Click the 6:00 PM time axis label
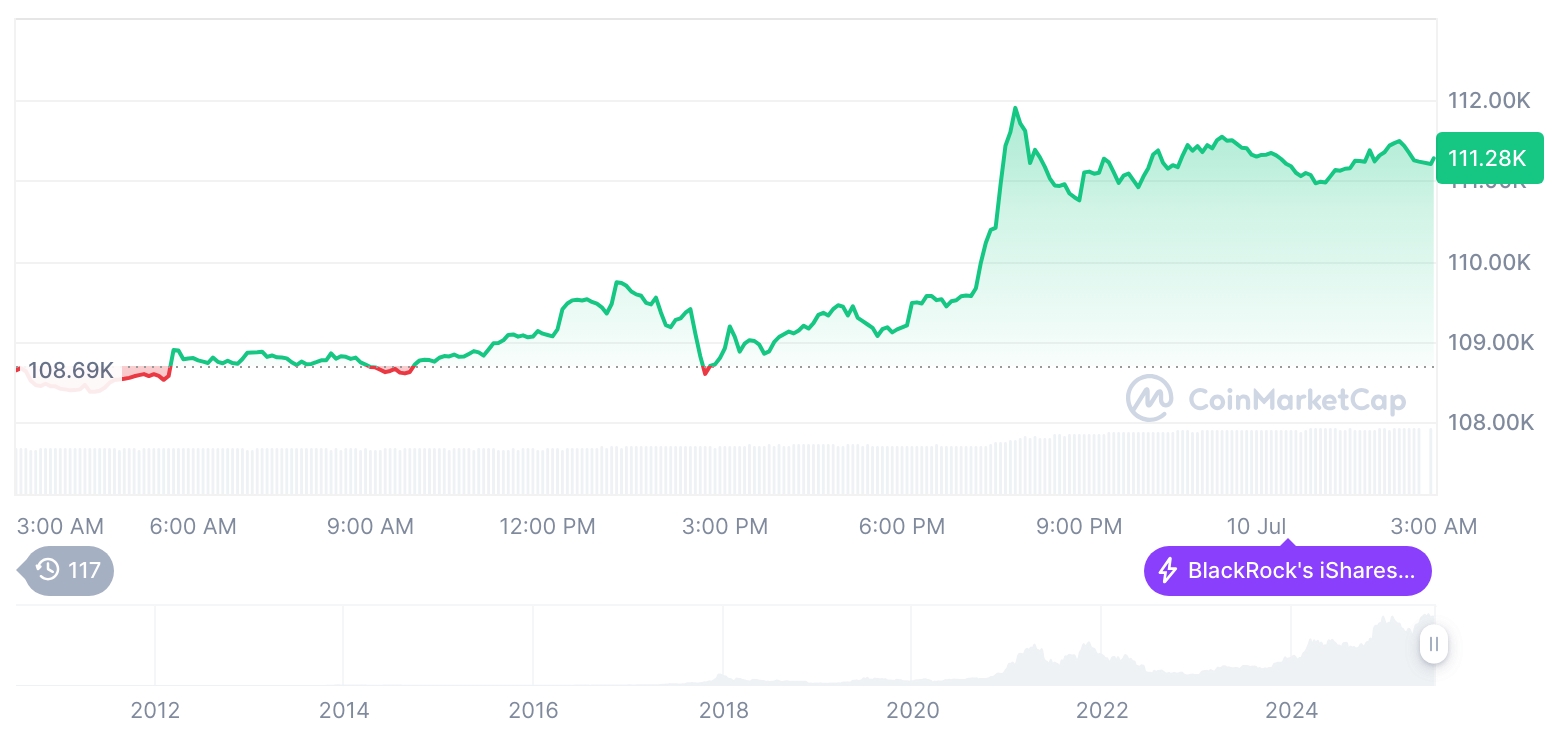The width and height of the screenshot is (1566, 732). click(x=902, y=526)
